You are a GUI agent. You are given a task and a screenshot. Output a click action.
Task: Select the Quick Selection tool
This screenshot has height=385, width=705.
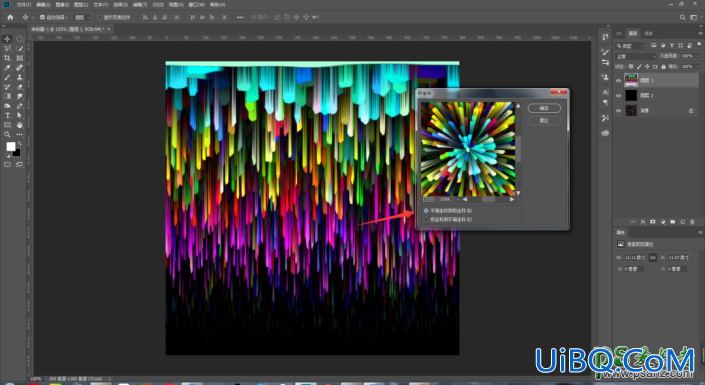pyautogui.click(x=20, y=49)
